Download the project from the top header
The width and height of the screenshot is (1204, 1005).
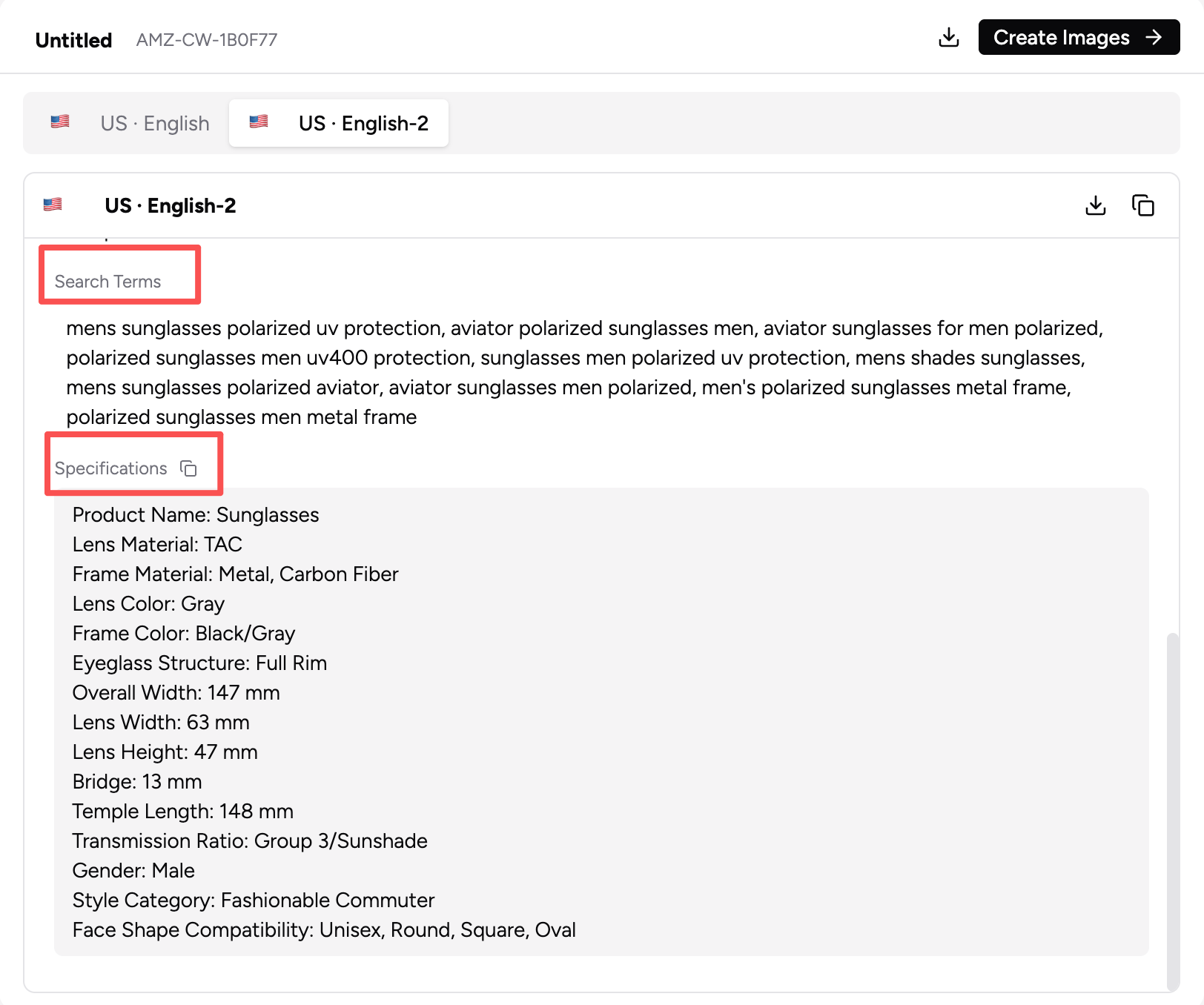point(948,37)
